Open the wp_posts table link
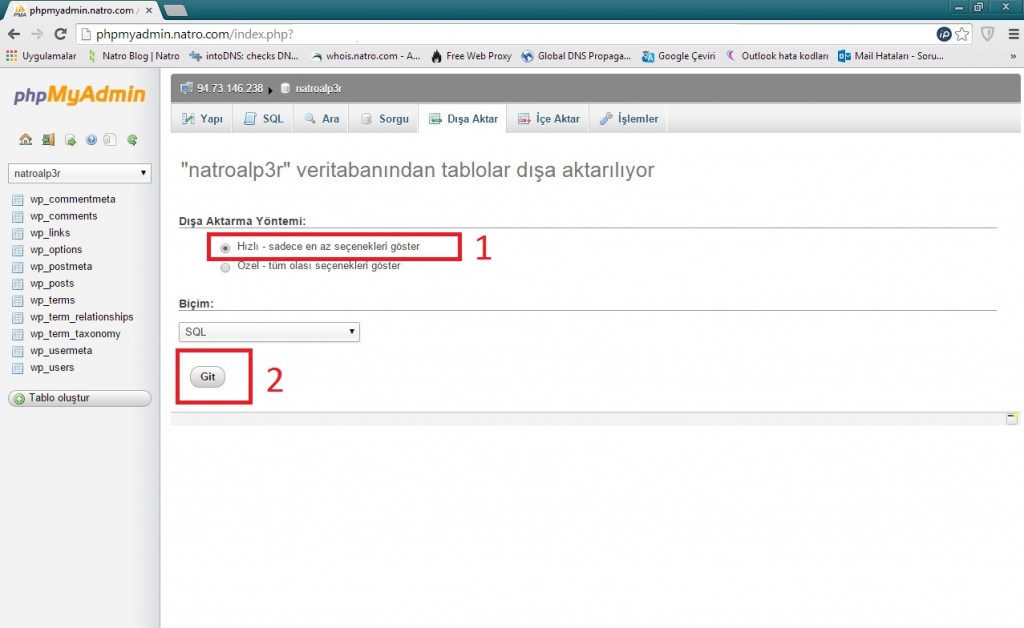The height and width of the screenshot is (628, 1024). tap(52, 284)
